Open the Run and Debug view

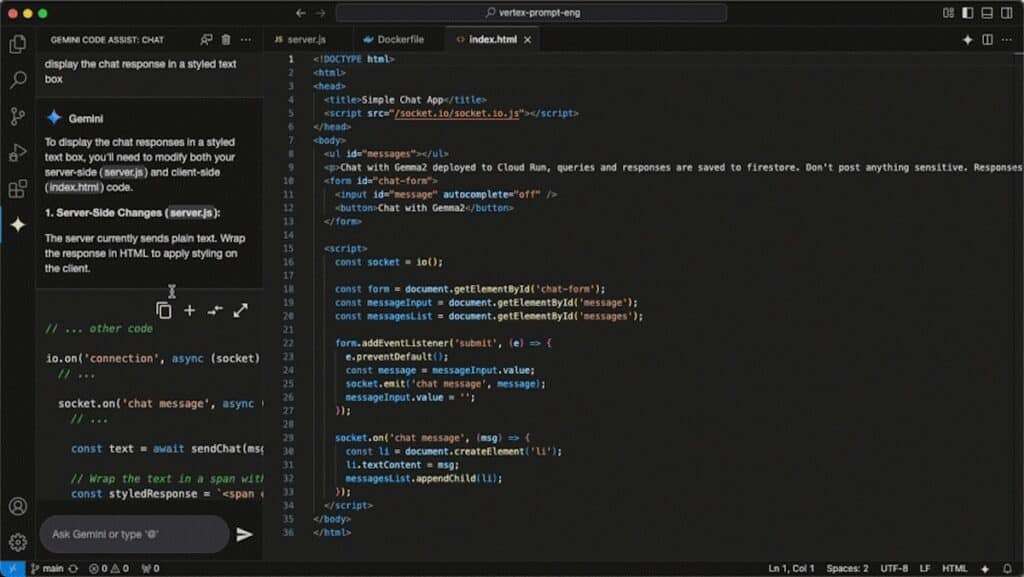(x=18, y=153)
